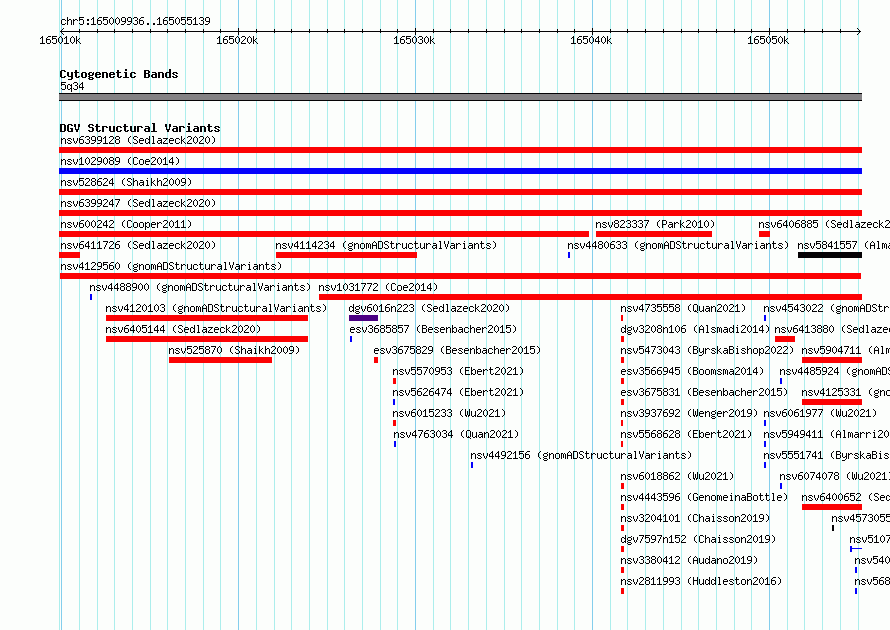This screenshot has width=890, height=630.
Task: Open nsv600242 (Cooper2011) variant label
Action: click(x=126, y=224)
